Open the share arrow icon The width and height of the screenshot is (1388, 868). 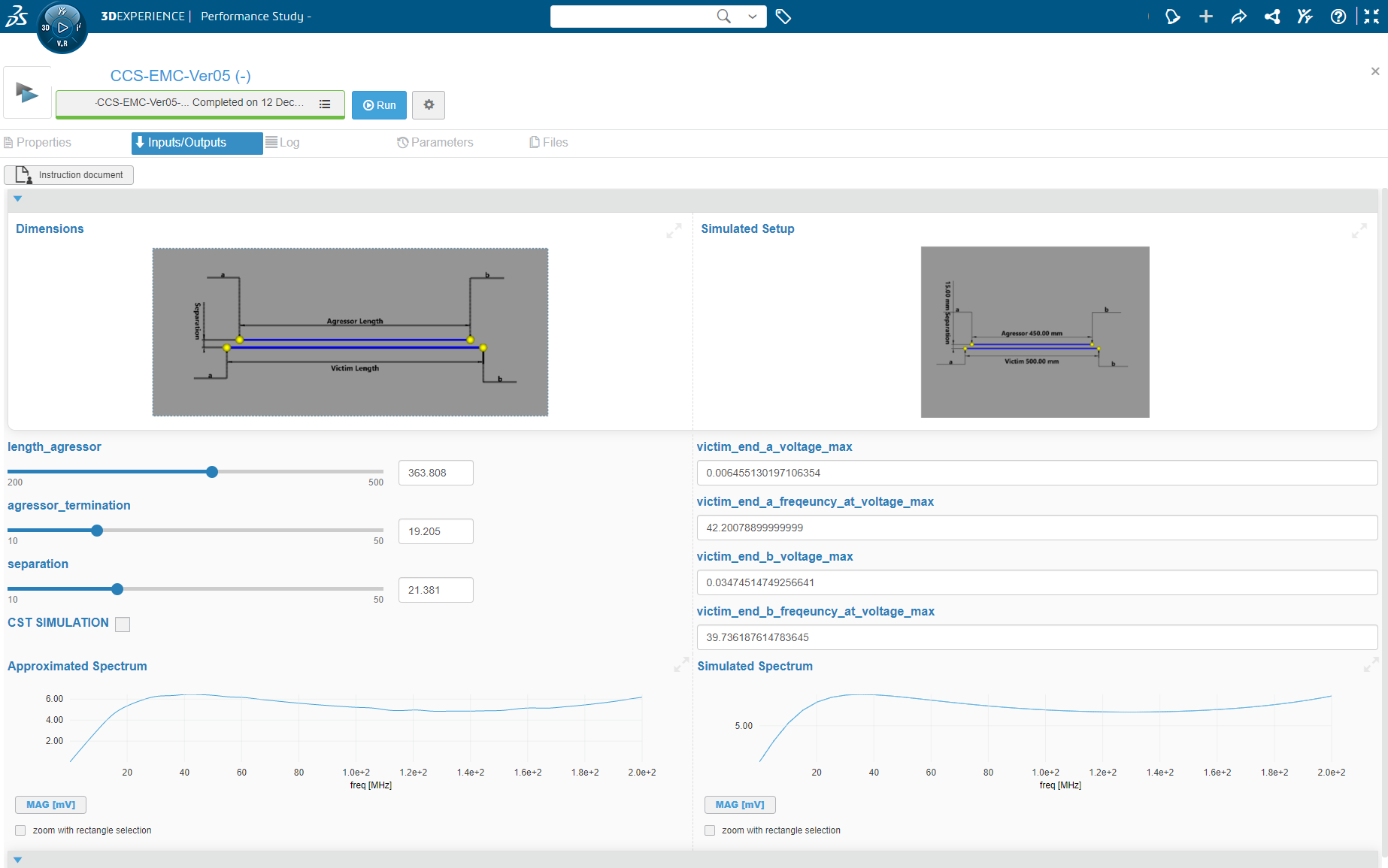pos(1239,16)
